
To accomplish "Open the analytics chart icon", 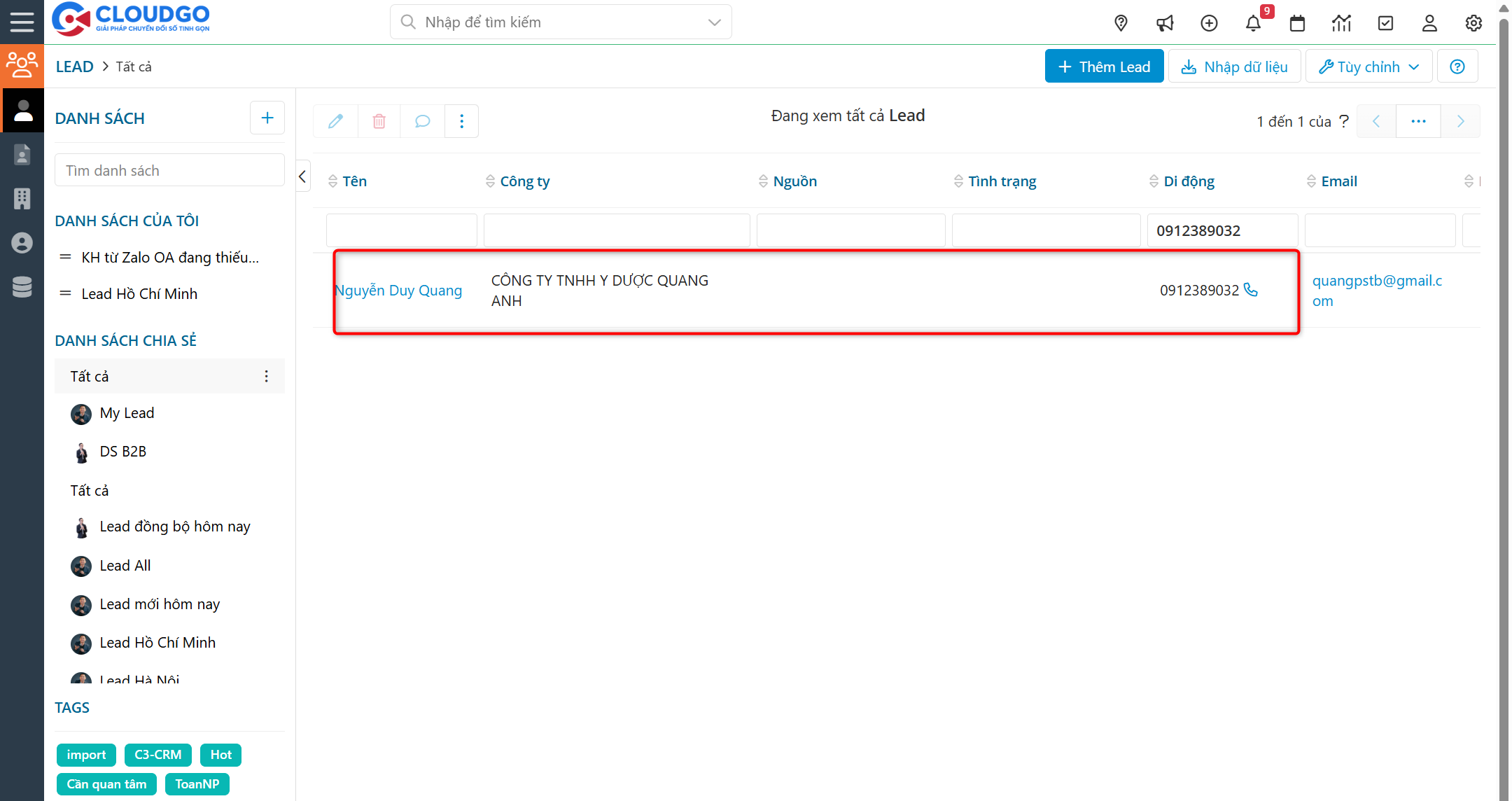I will (1341, 23).
